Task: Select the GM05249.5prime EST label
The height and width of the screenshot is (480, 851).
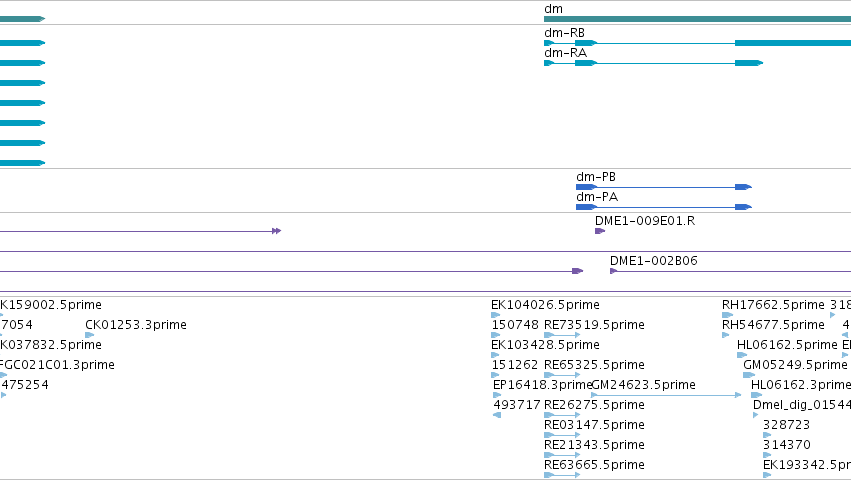Action: point(795,364)
